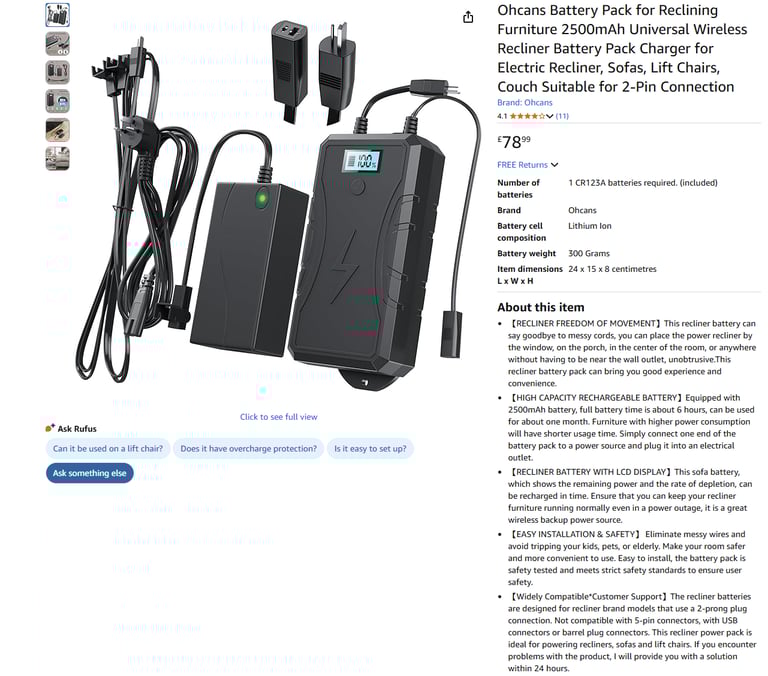
Task: Expand the rating breakdown chevron beside stars
Action: click(x=550, y=116)
